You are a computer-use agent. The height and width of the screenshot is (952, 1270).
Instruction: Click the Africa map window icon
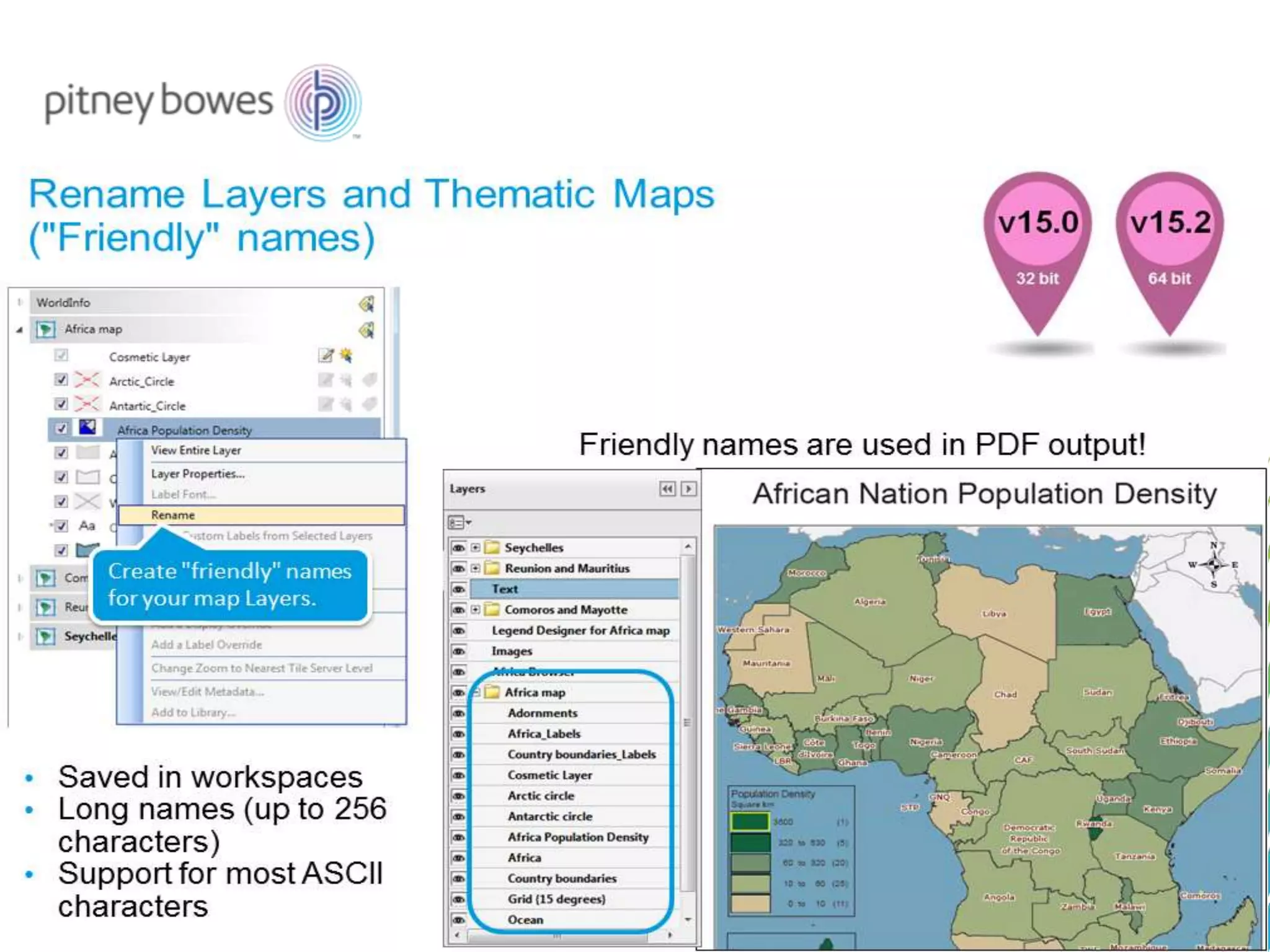point(45,329)
